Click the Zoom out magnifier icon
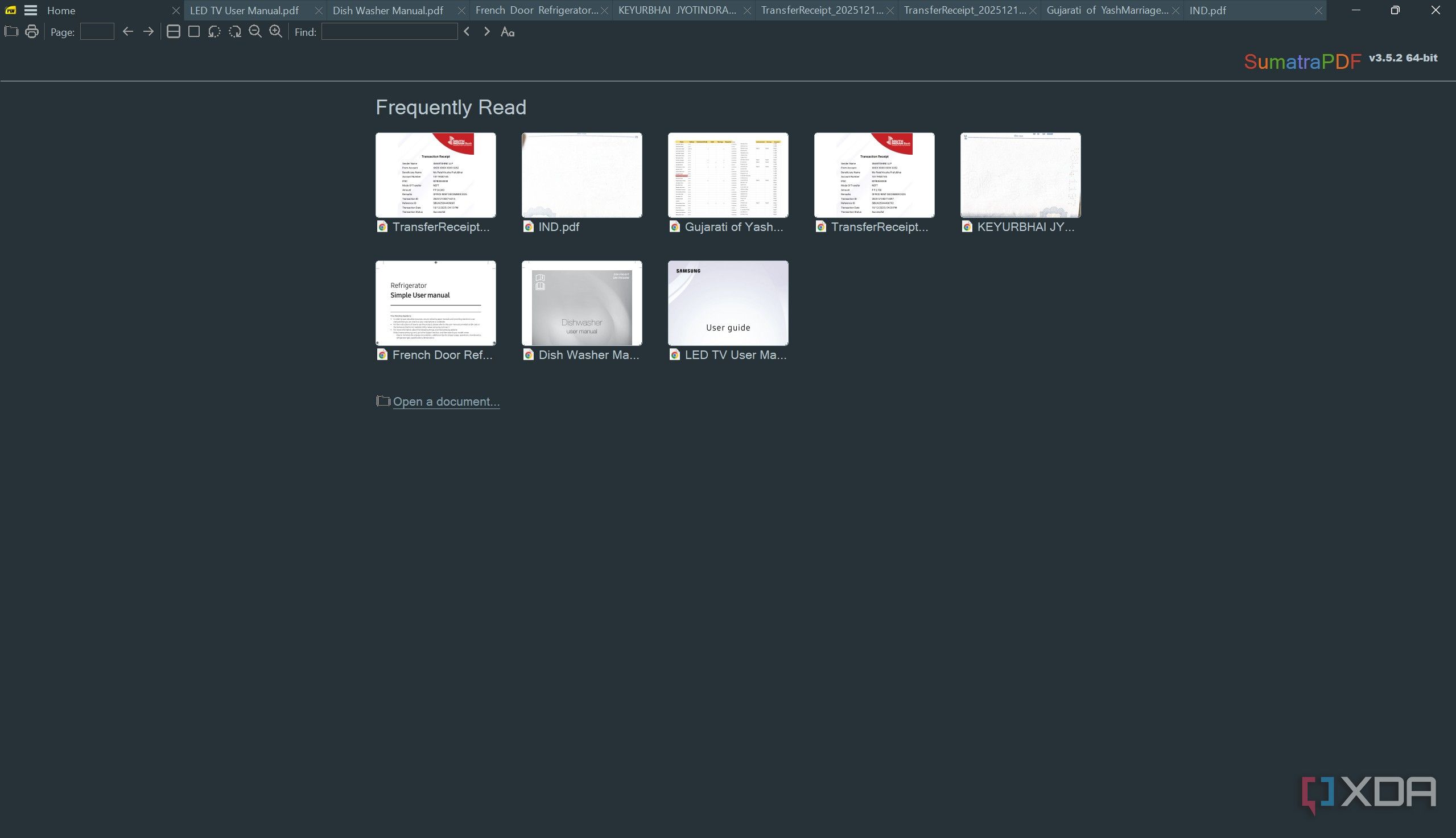Viewport: 1456px width, 838px height. 255,32
